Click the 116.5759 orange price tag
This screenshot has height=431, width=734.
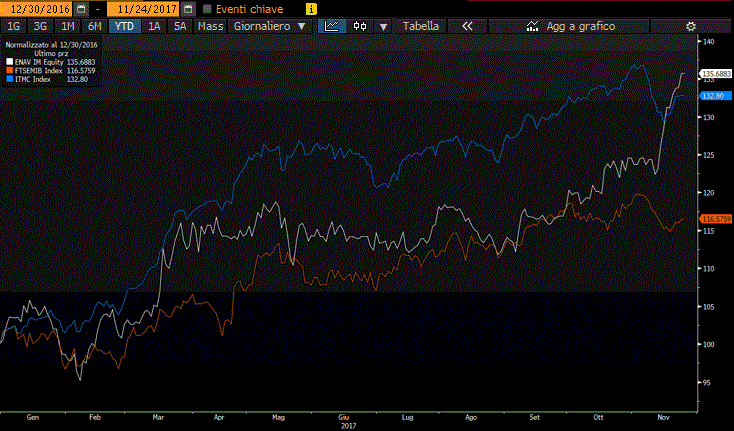pos(716,219)
